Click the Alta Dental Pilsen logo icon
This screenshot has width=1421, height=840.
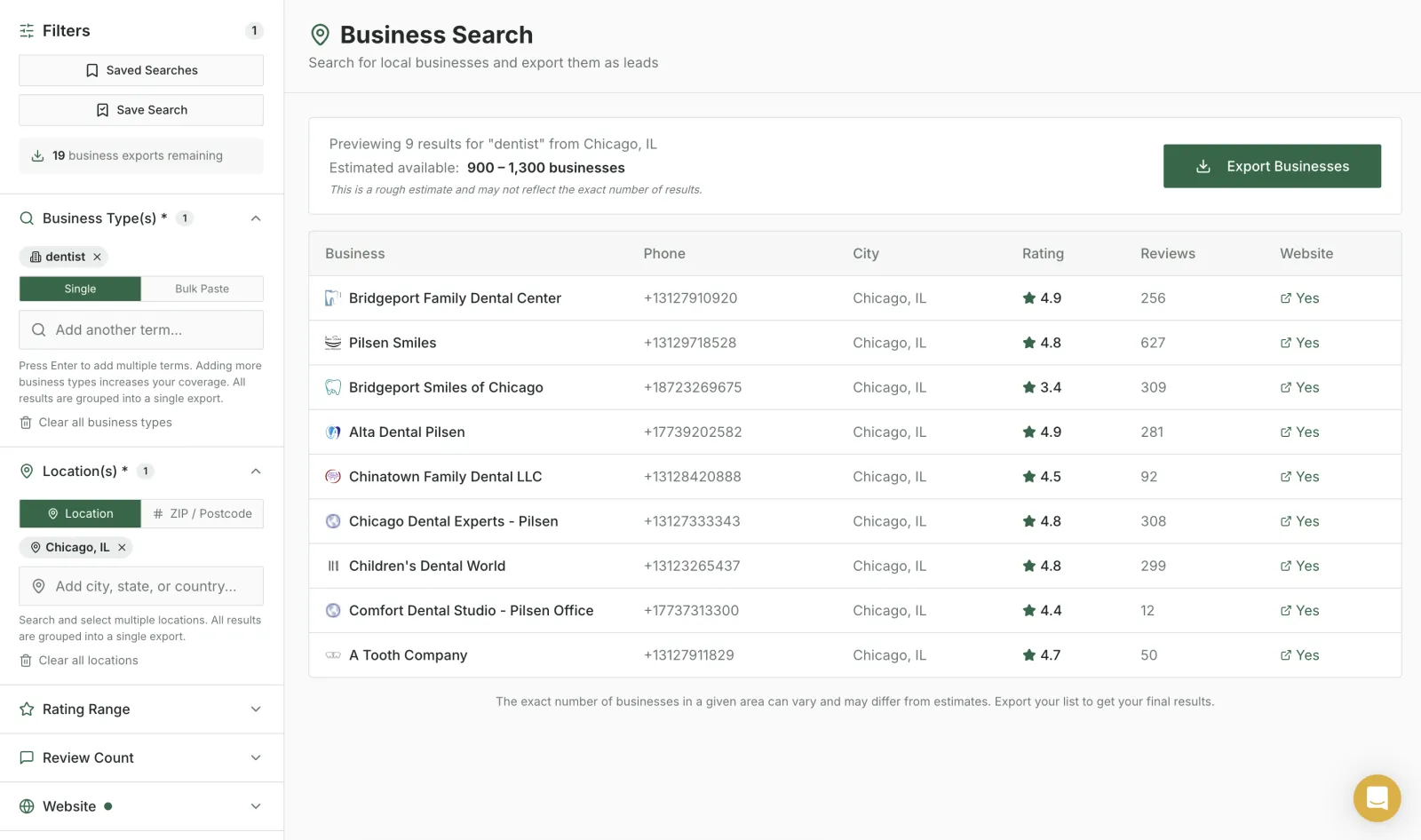333,432
